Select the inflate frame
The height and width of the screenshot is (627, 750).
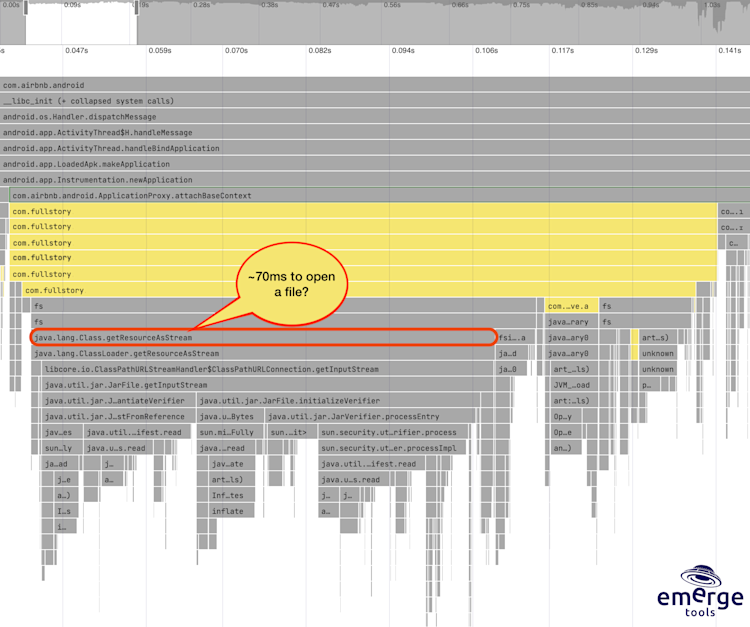(232, 511)
